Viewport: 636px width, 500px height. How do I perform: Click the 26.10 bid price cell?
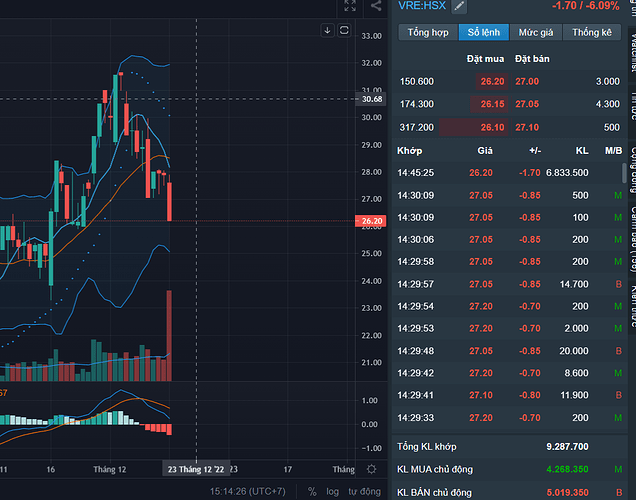[491, 127]
